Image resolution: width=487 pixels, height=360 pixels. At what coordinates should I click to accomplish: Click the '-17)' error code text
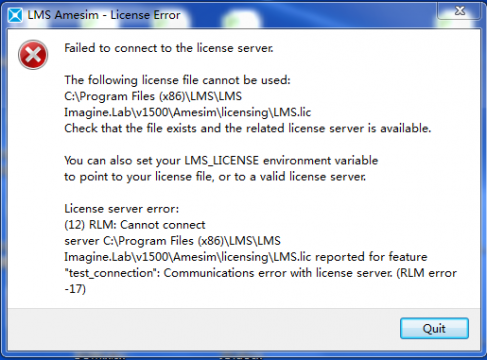[x=75, y=289]
